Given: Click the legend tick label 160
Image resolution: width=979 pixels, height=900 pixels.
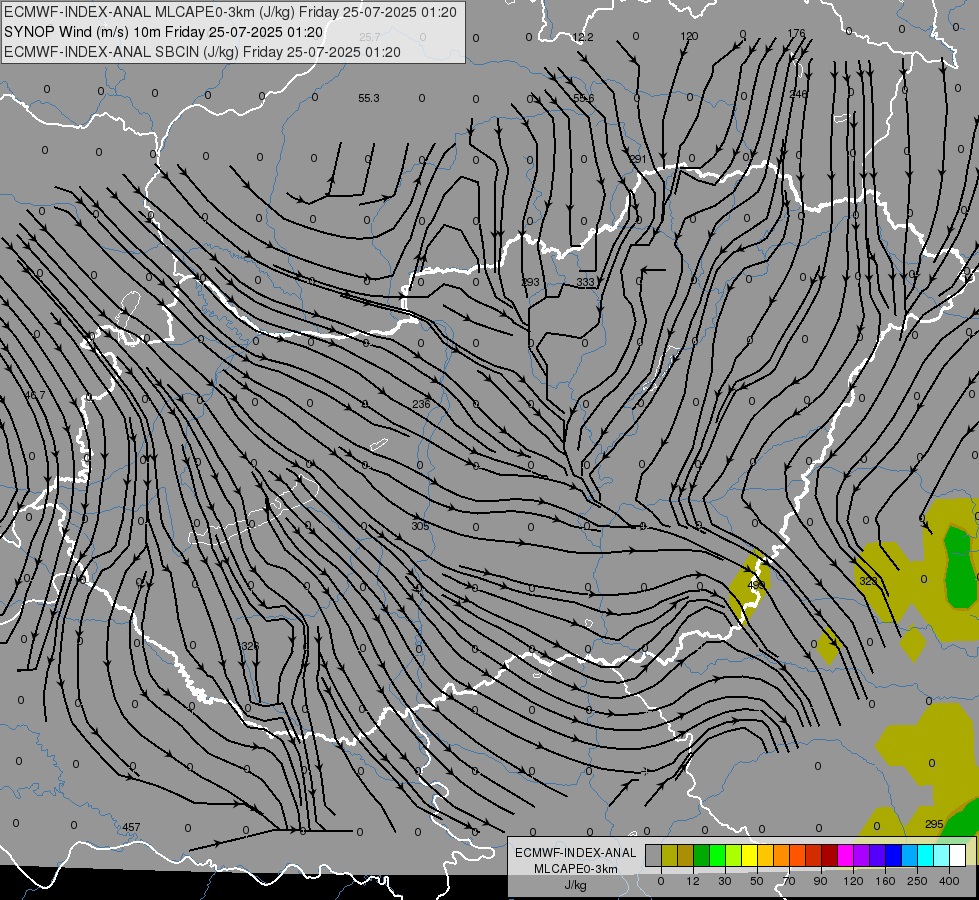Looking at the screenshot, I should pos(885,881).
